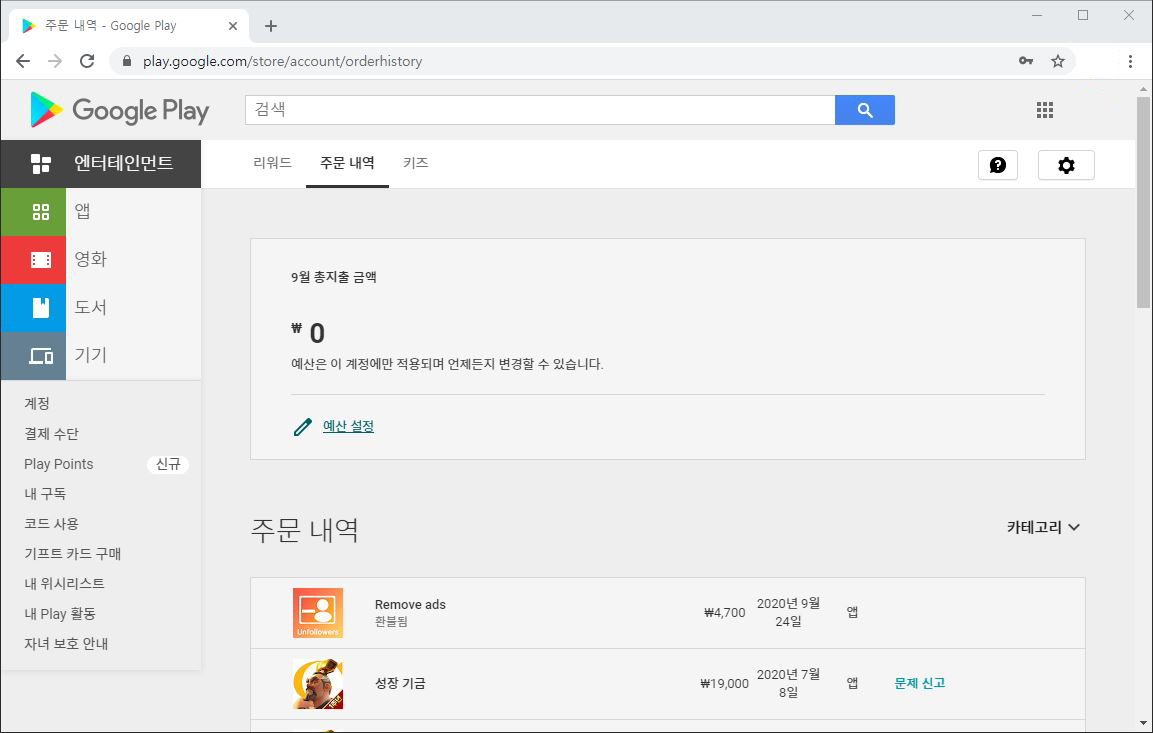Click the ₩4,700 price text
The width and height of the screenshot is (1153, 733).
point(724,612)
